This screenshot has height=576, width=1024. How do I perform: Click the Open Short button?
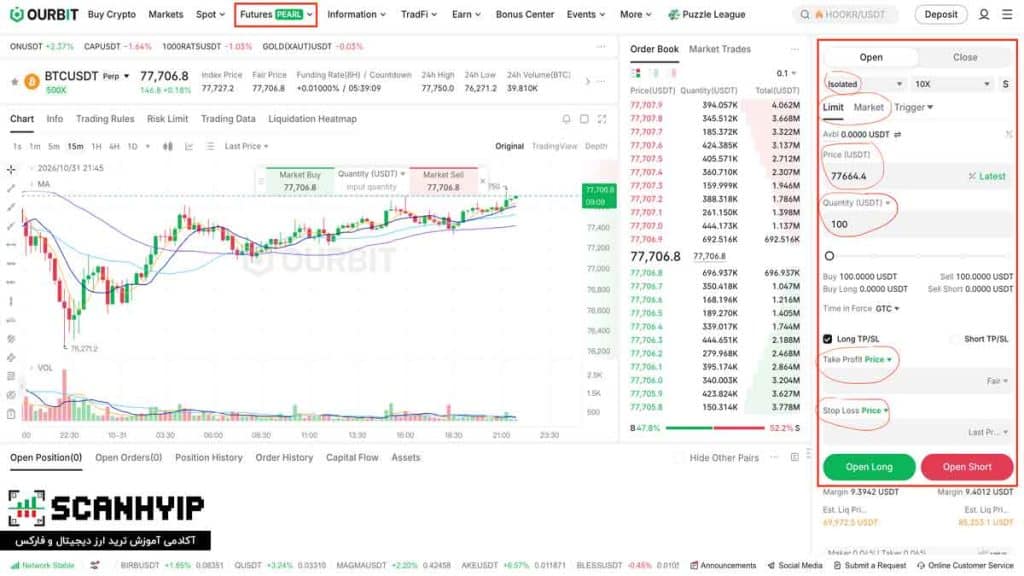[x=967, y=467]
